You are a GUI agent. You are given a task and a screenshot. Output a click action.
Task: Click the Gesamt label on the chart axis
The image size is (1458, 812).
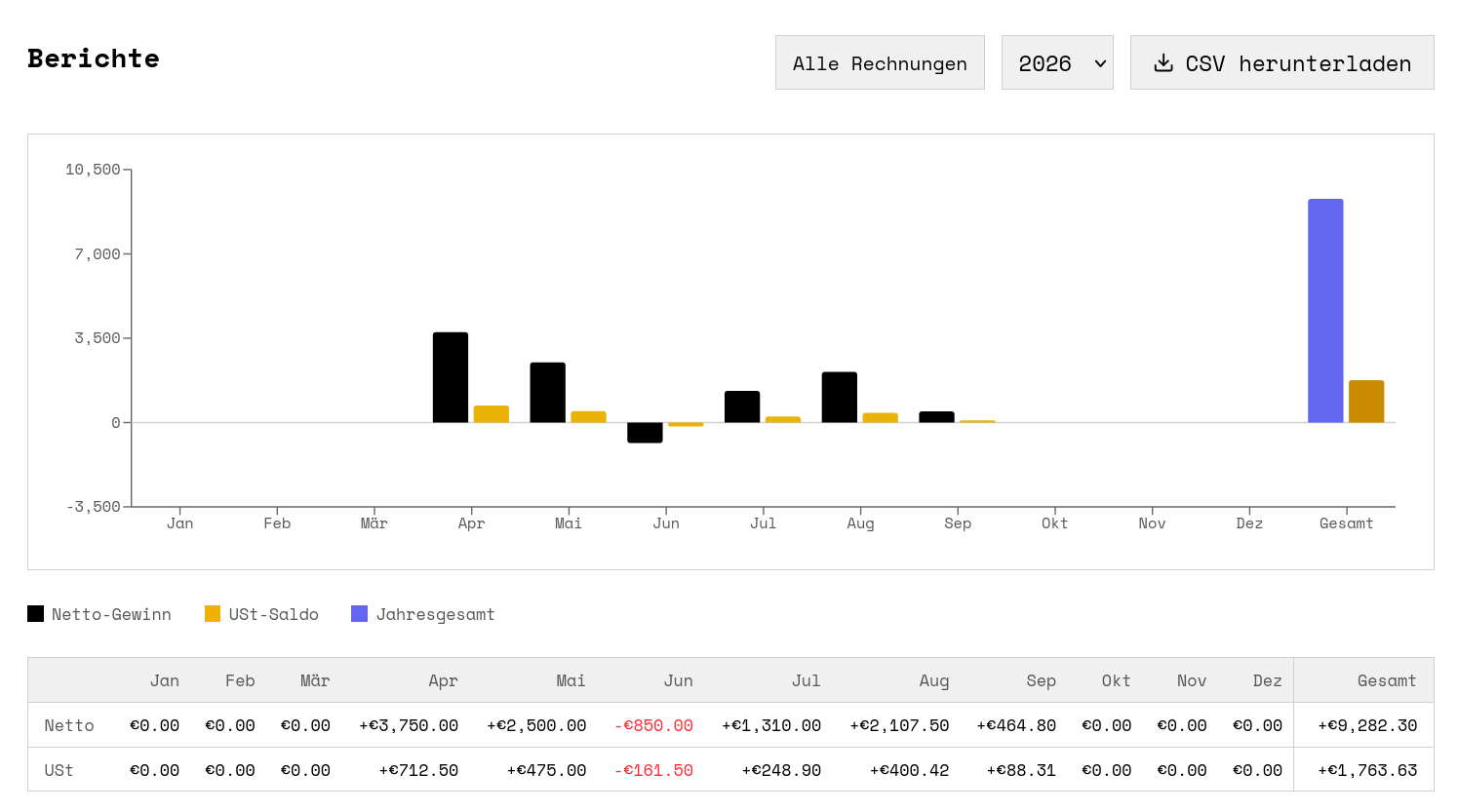(1347, 523)
